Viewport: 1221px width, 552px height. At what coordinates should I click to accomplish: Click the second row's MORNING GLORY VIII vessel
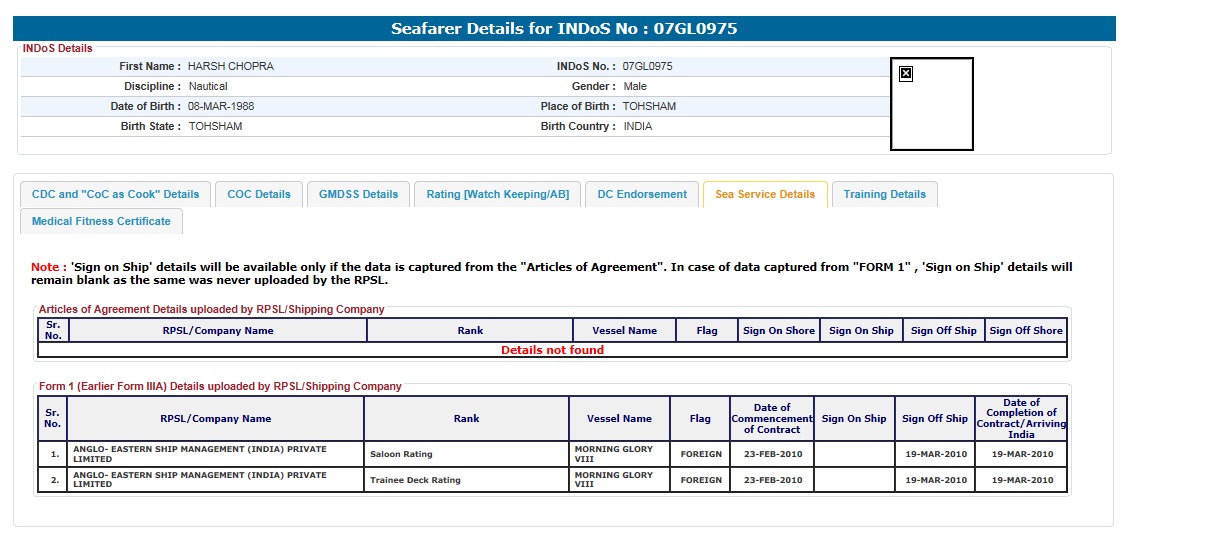[x=613, y=480]
